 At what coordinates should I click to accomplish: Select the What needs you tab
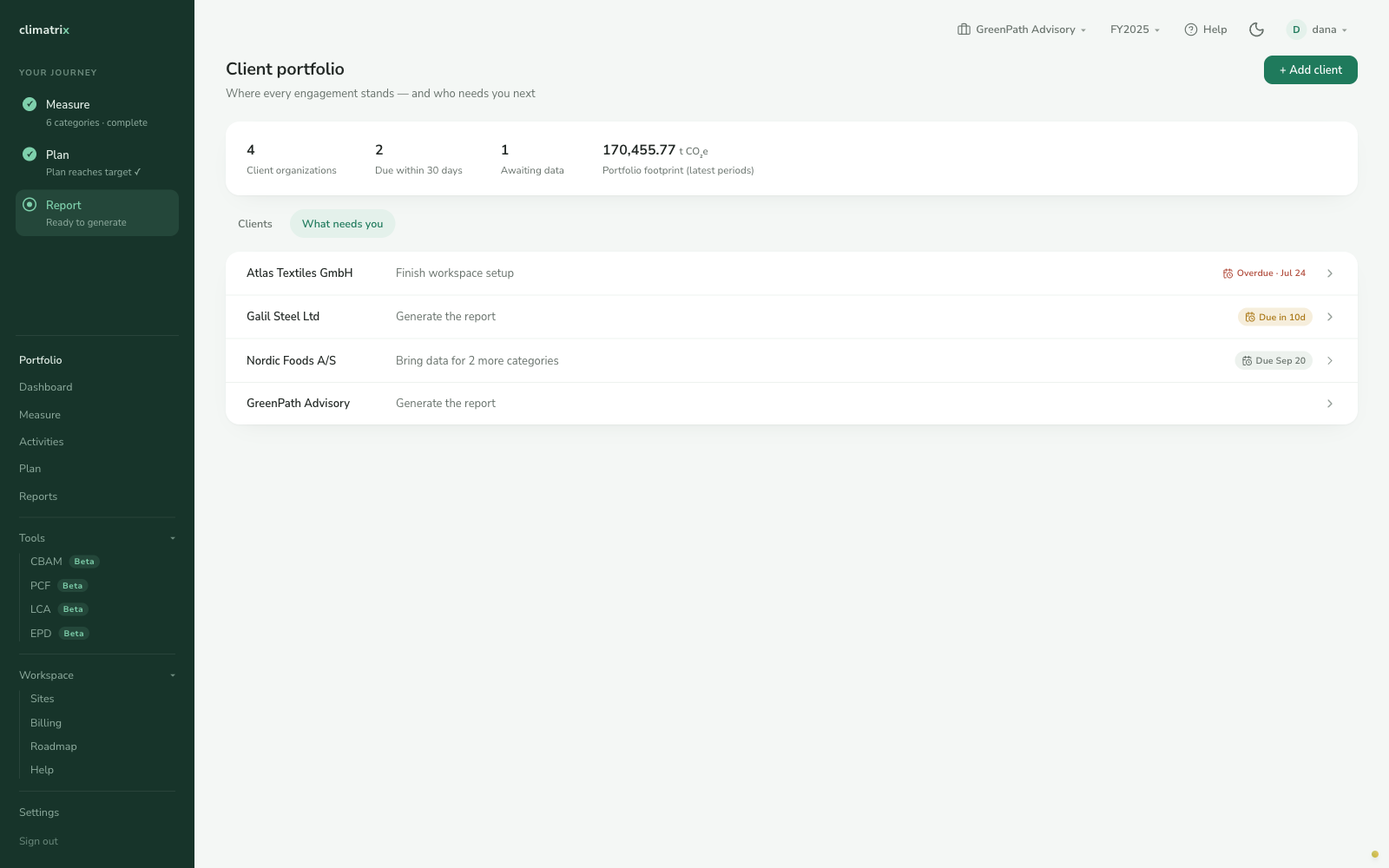click(x=342, y=224)
